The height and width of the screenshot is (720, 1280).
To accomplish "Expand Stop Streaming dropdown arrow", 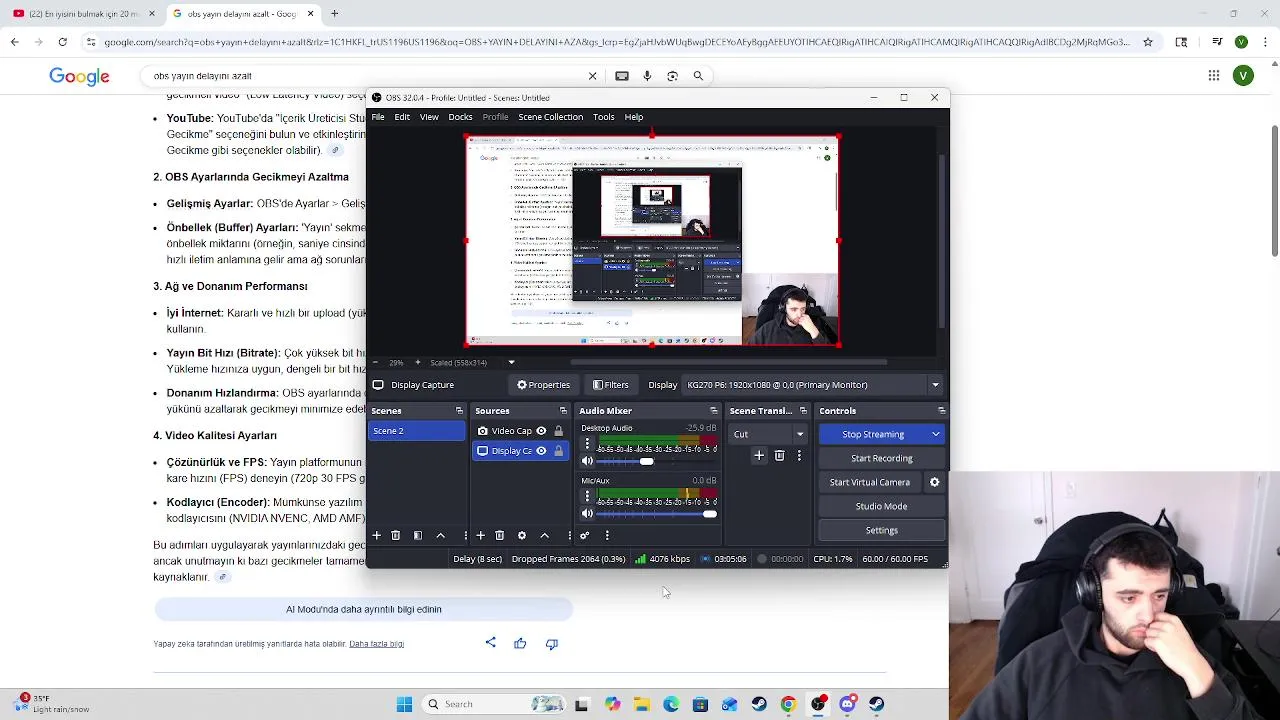I will pyautogui.click(x=936, y=434).
